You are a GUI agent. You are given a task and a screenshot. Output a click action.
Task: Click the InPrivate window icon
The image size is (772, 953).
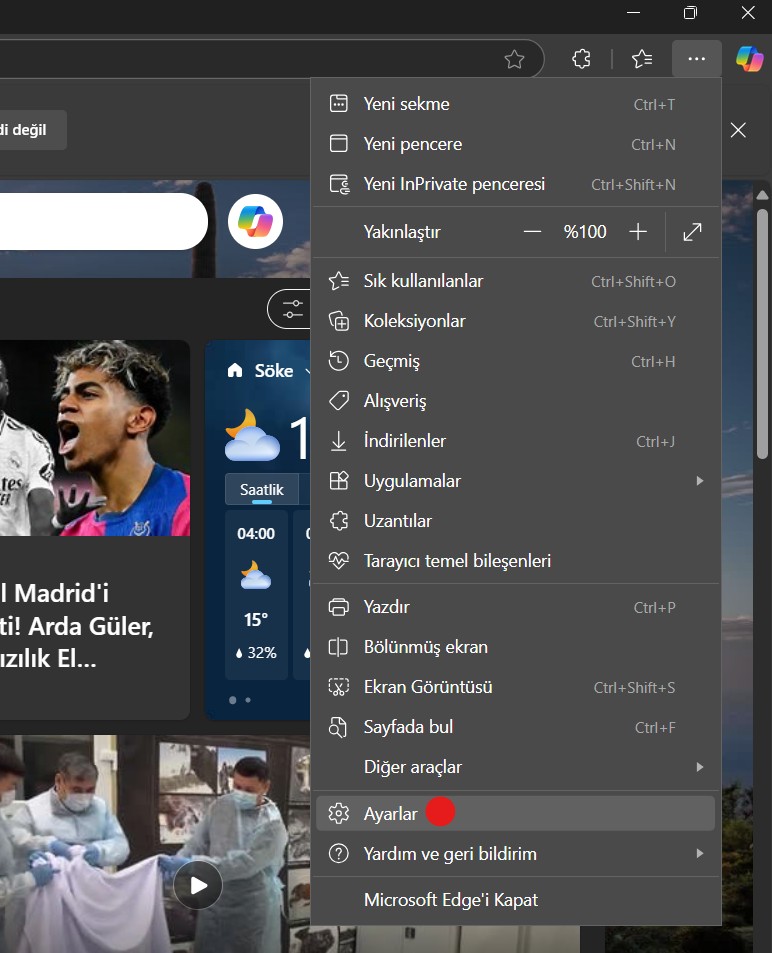click(339, 184)
